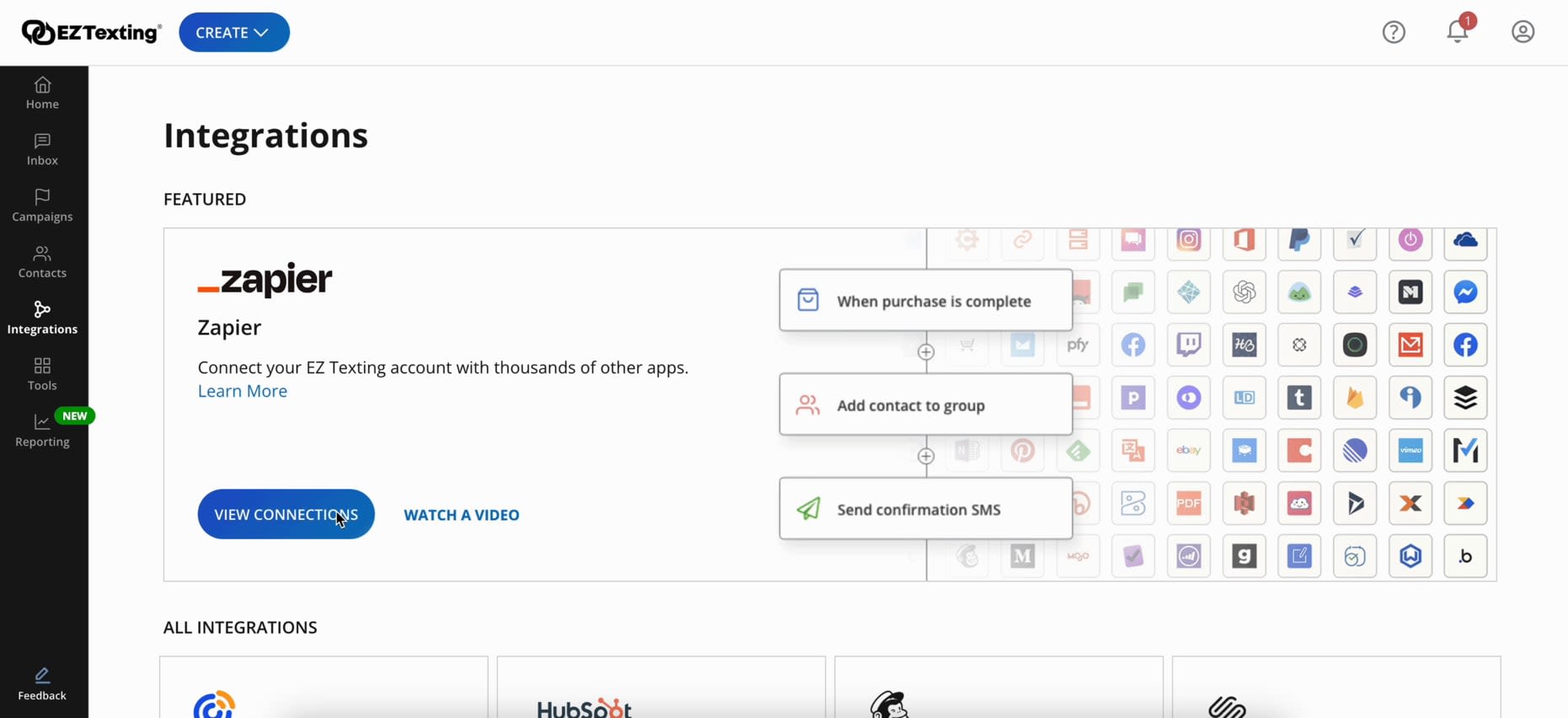Navigate to Campaigns

pyautogui.click(x=42, y=206)
